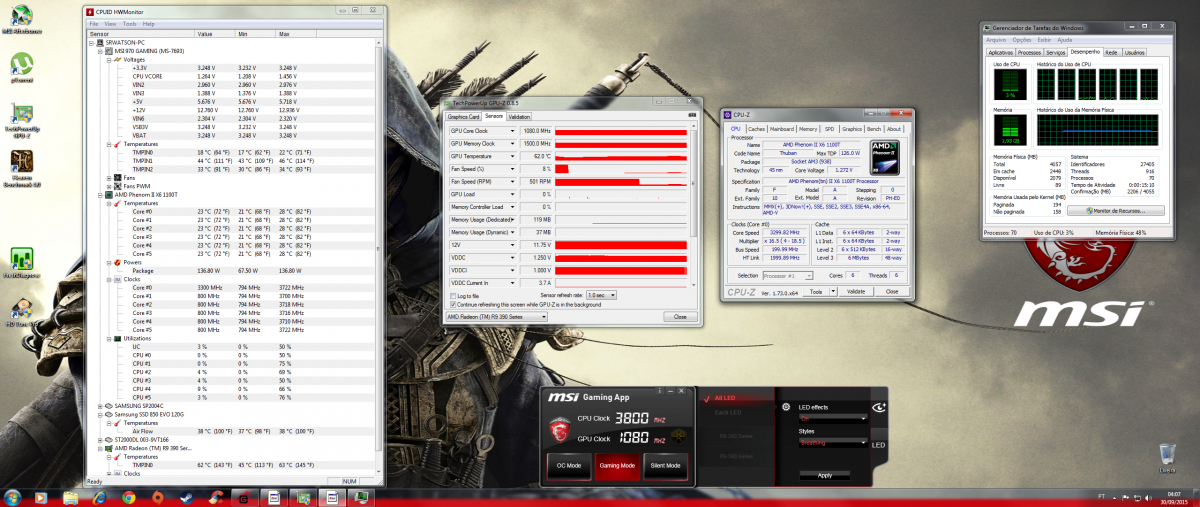Open the AMD Radeon R9 390 Series GPU selector
Image resolution: width=1200 pixels, height=507 pixels.
(499, 317)
